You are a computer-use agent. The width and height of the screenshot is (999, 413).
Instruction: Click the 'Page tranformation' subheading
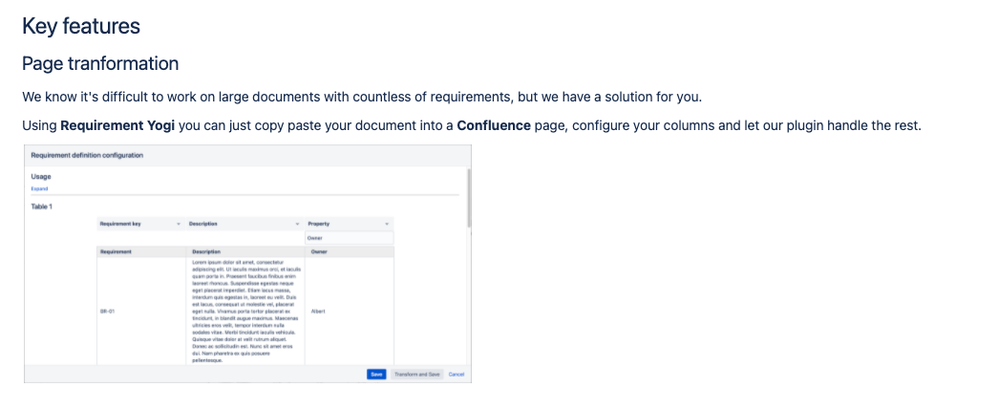[100, 63]
